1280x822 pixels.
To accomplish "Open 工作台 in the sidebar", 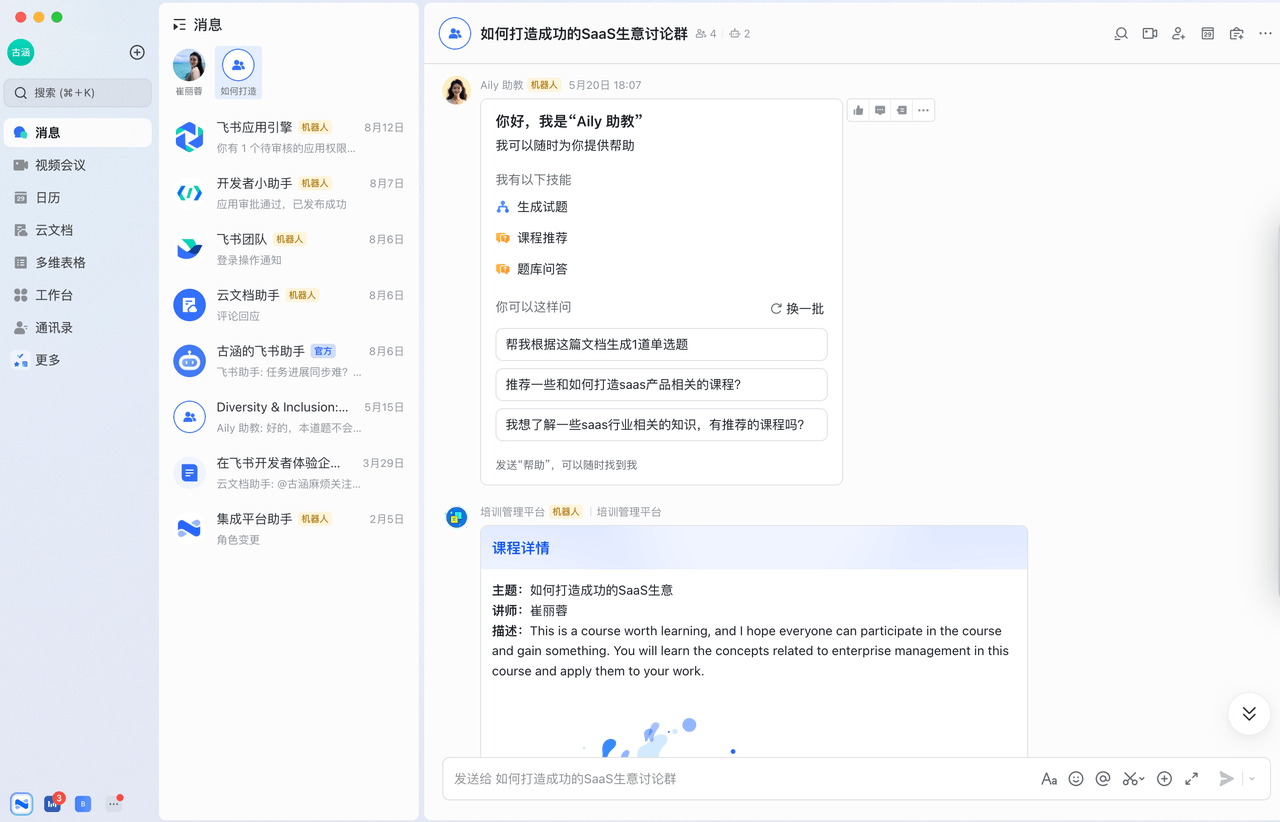I will [78, 295].
